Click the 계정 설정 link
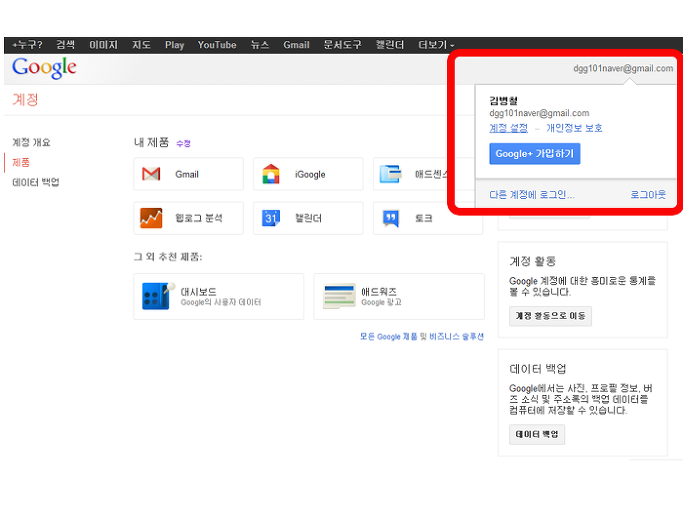Screen dimensions: 683x517 click(x=508, y=128)
